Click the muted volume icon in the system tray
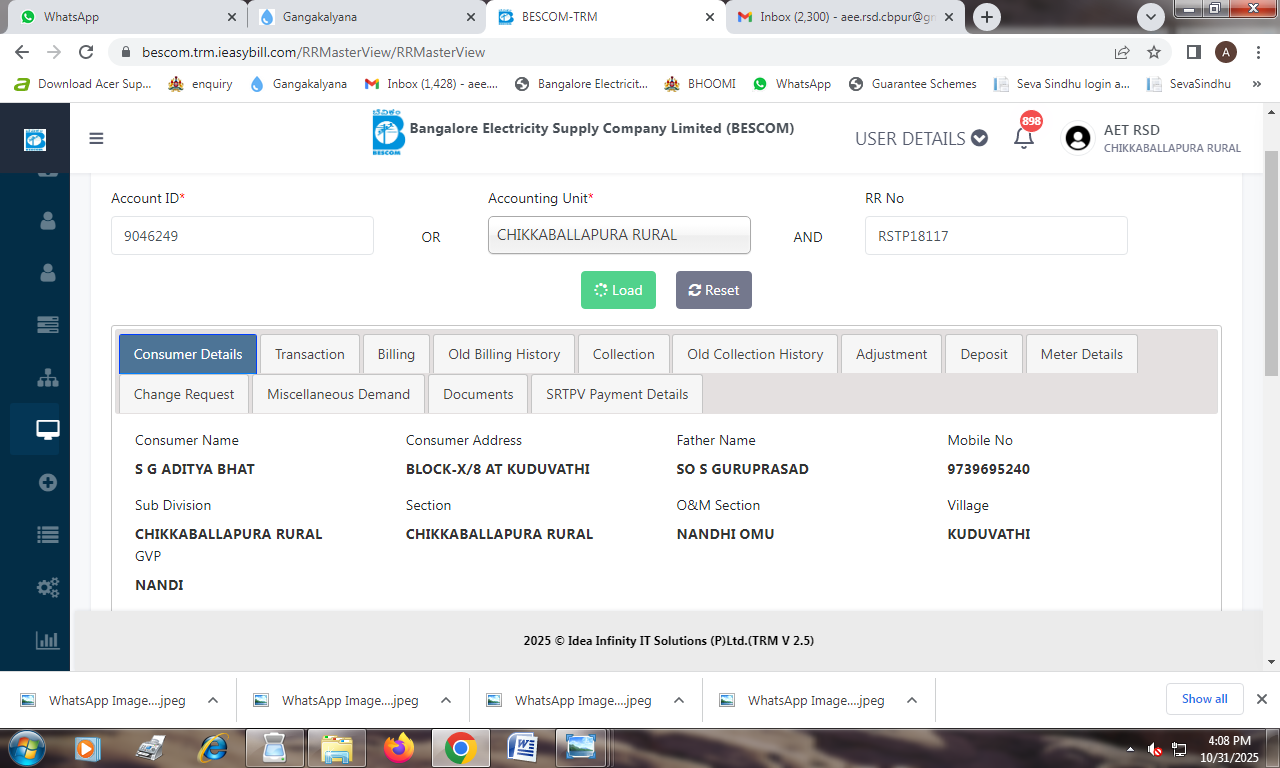Image resolution: width=1280 pixels, height=768 pixels. [x=1155, y=748]
